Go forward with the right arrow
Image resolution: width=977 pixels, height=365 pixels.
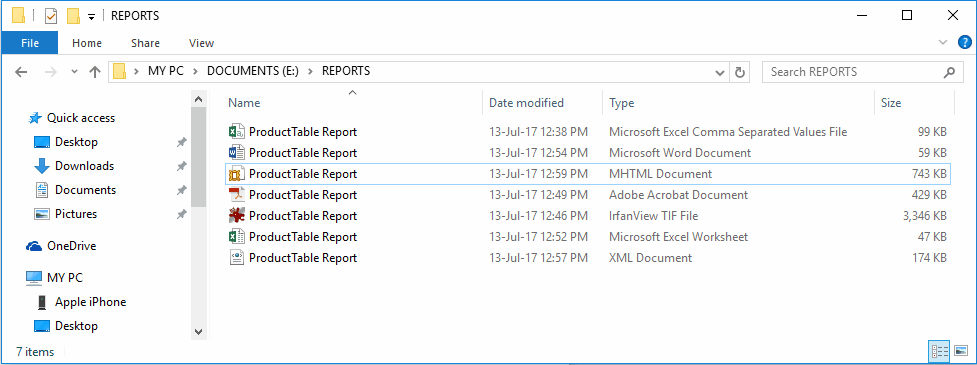coord(51,72)
